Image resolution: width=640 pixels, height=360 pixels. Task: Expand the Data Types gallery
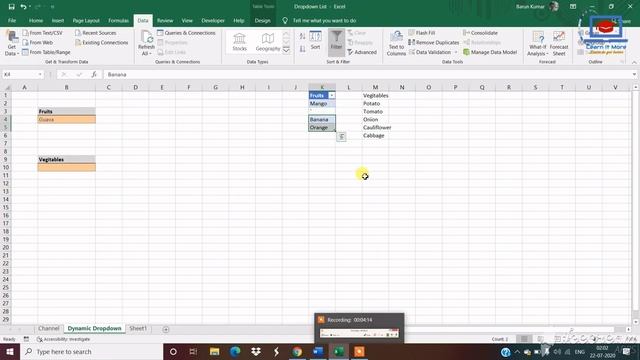coord(286,50)
